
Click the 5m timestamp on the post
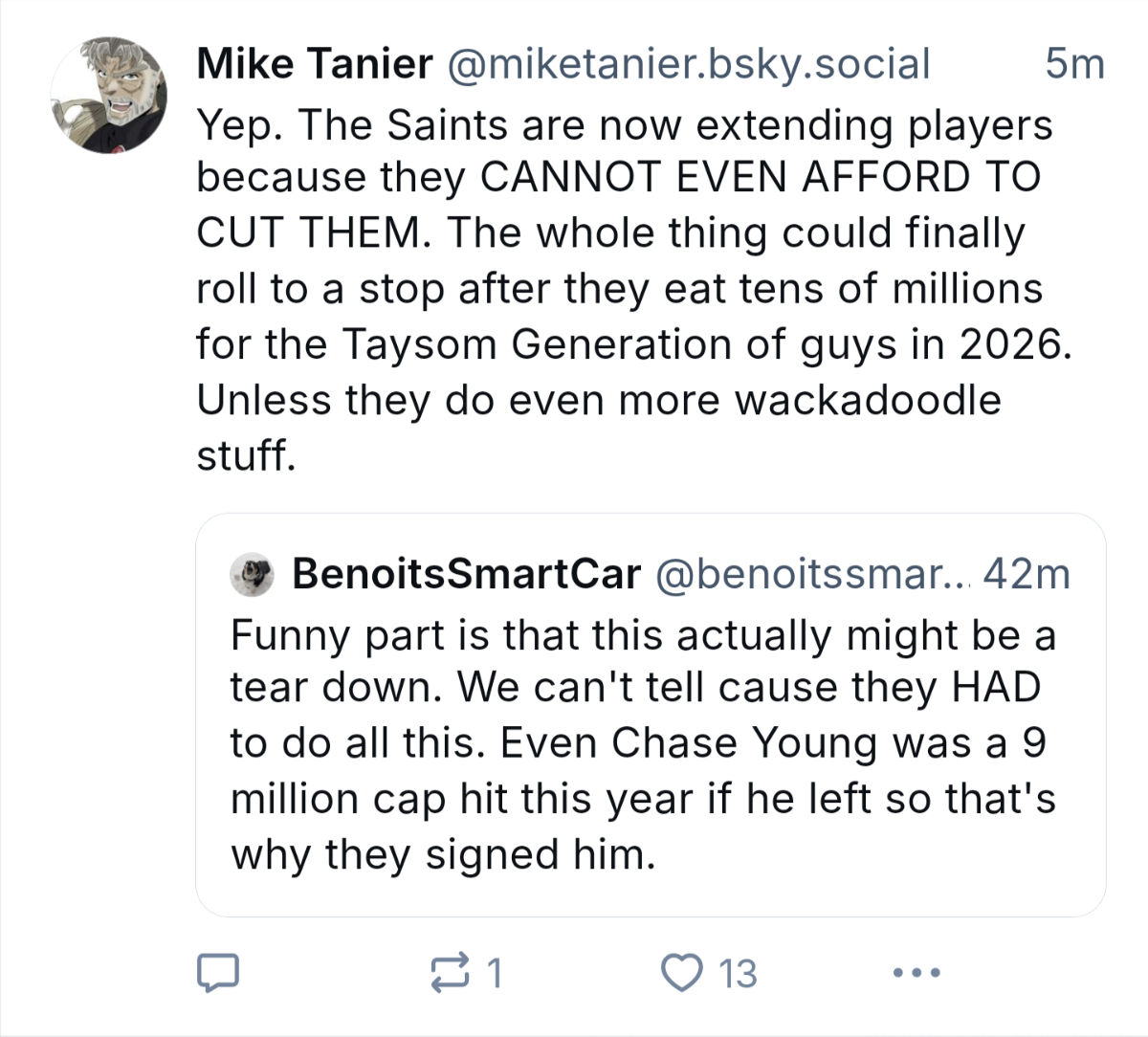[x=1074, y=64]
